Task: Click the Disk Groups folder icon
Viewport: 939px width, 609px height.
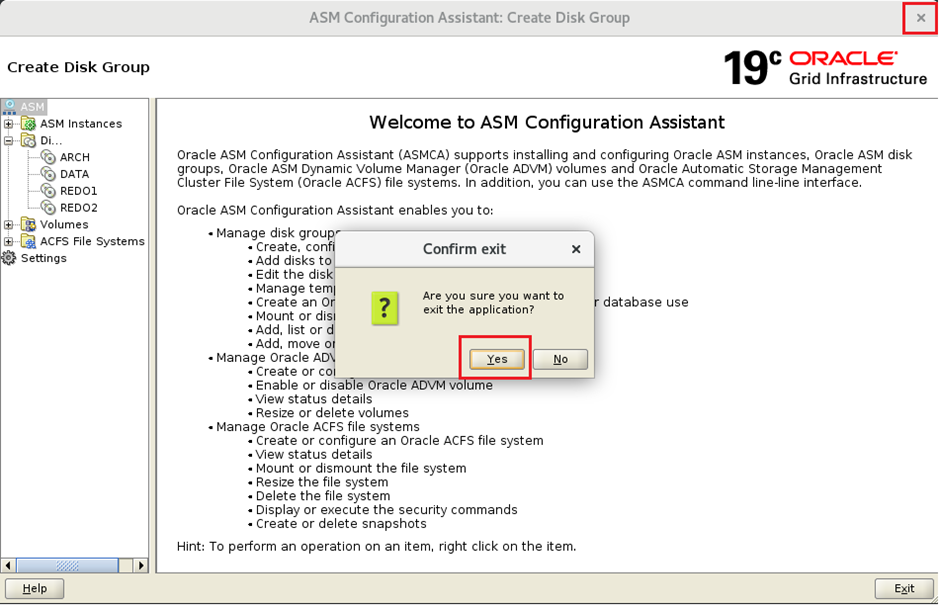Action: coord(29,140)
